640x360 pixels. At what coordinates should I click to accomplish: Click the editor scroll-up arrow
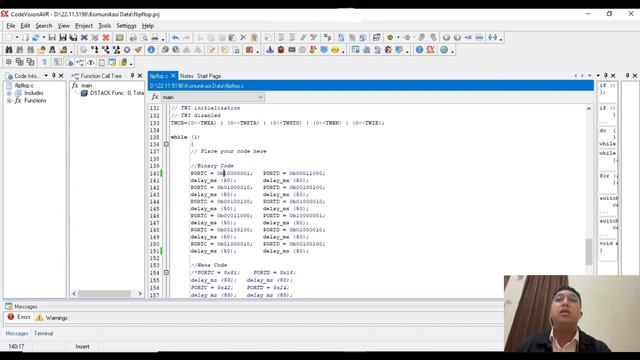tap(589, 109)
